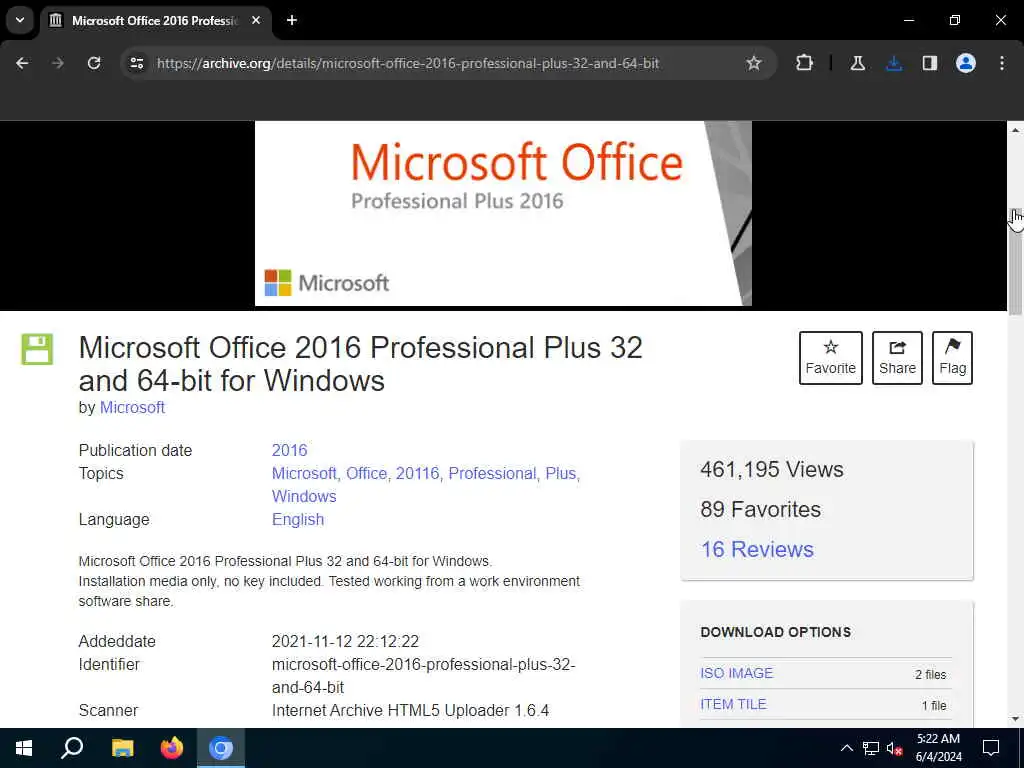Click the Share button
Screen dimensions: 1024x768
897,357
